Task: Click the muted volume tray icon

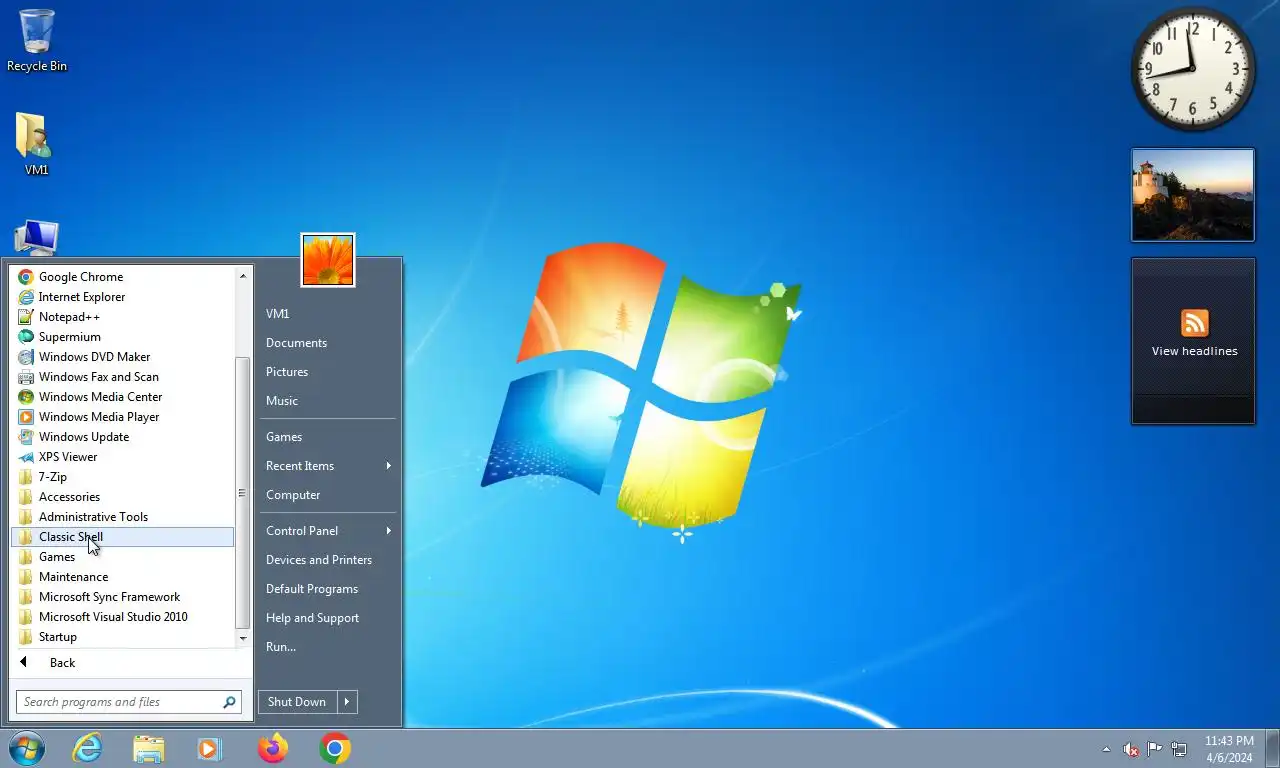Action: [1131, 749]
